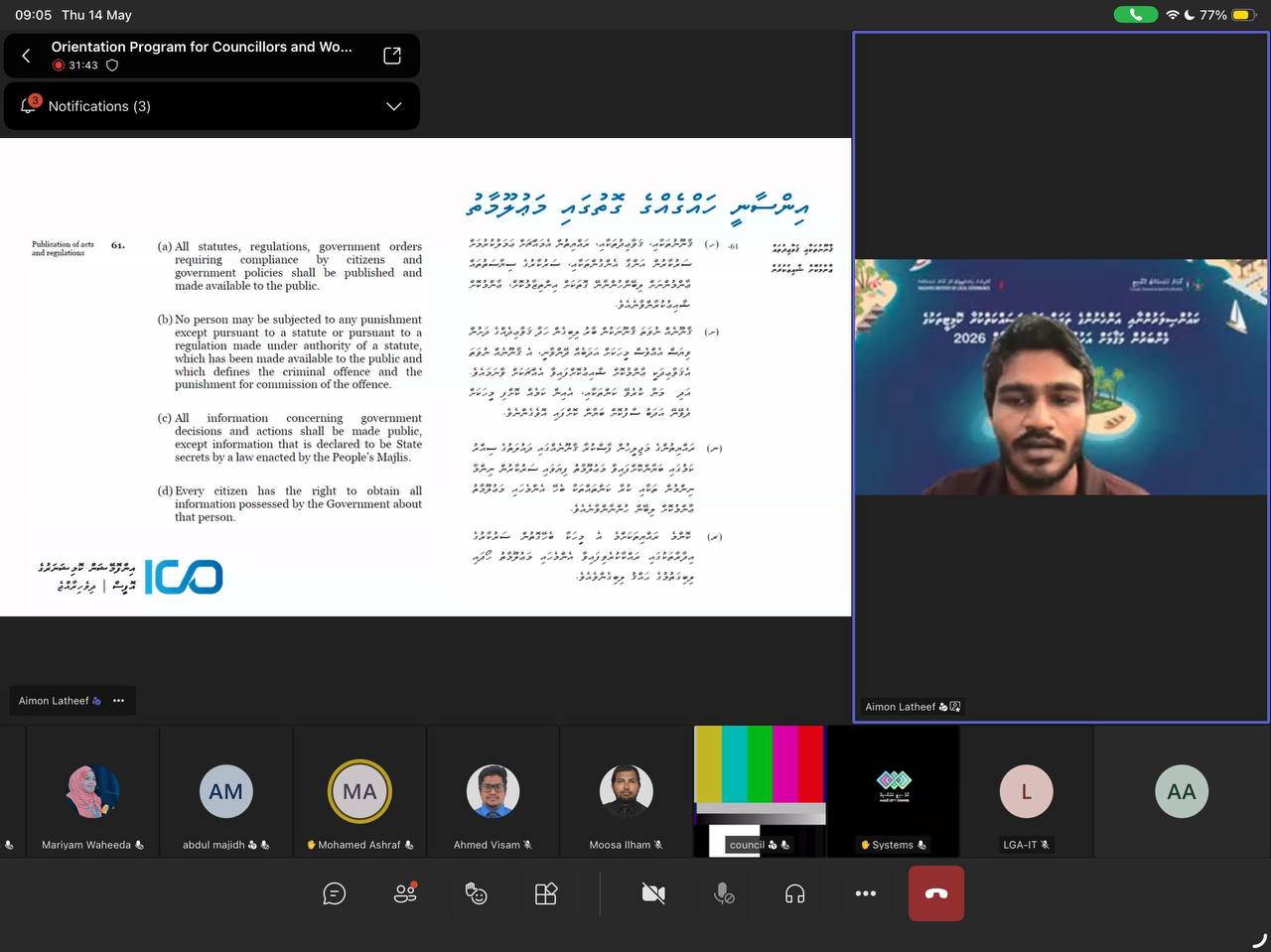Select Mariyam Waheeda's participant tile
The height and width of the screenshot is (952, 1271).
point(93,791)
